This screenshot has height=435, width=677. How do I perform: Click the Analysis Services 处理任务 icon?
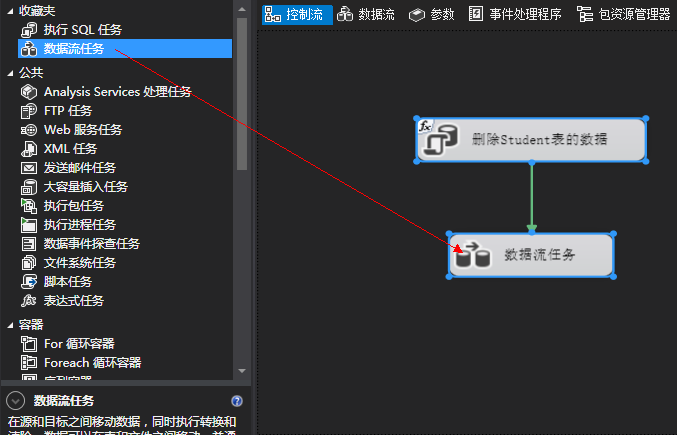(29, 92)
